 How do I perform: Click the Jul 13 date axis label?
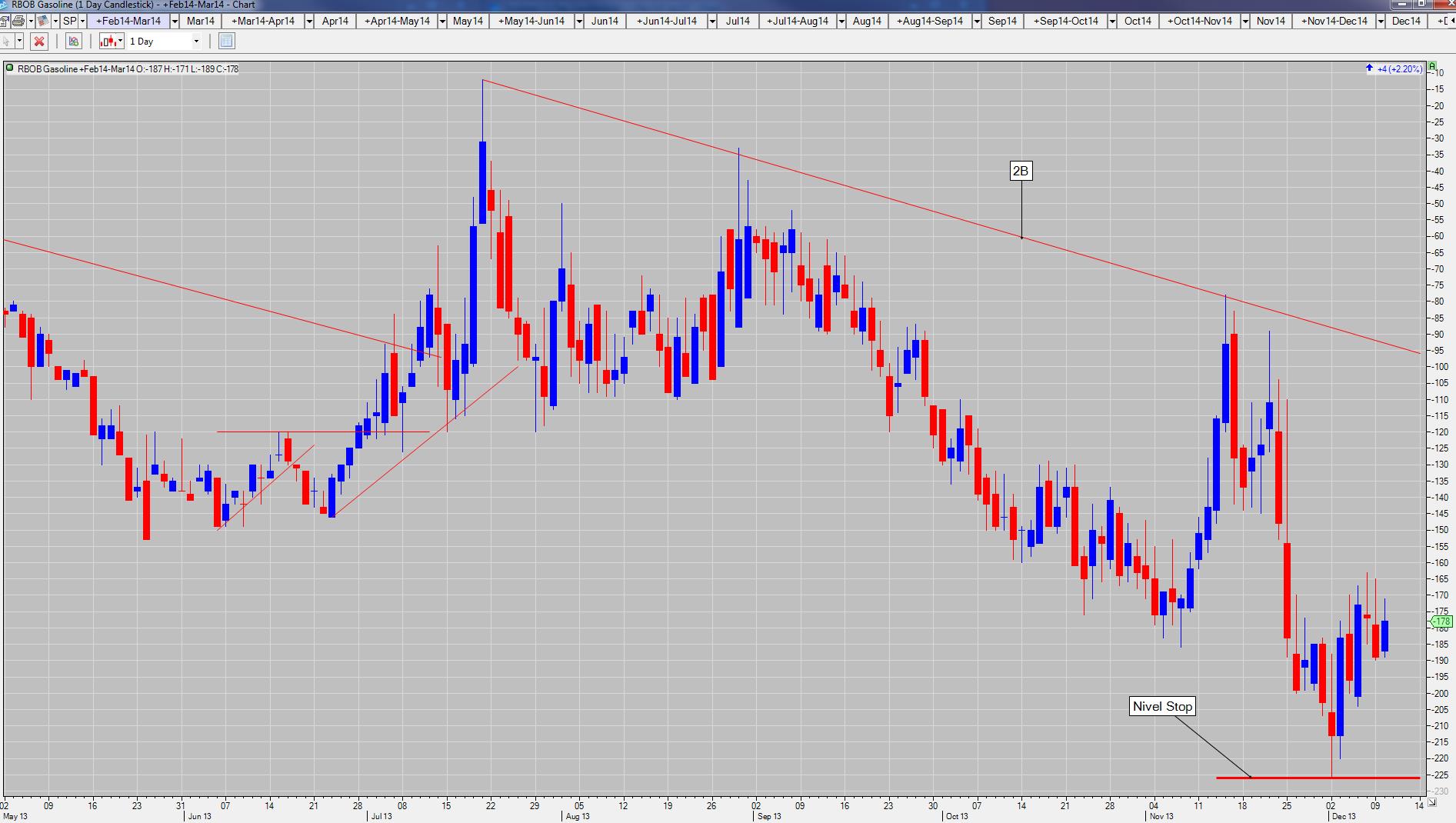pyautogui.click(x=381, y=816)
